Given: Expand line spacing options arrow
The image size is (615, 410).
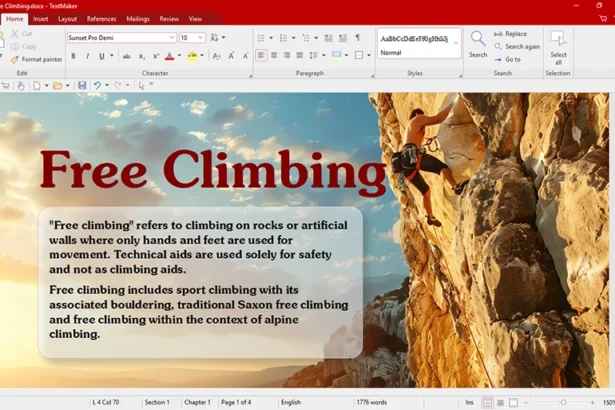Looking at the screenshot, I should [x=324, y=55].
